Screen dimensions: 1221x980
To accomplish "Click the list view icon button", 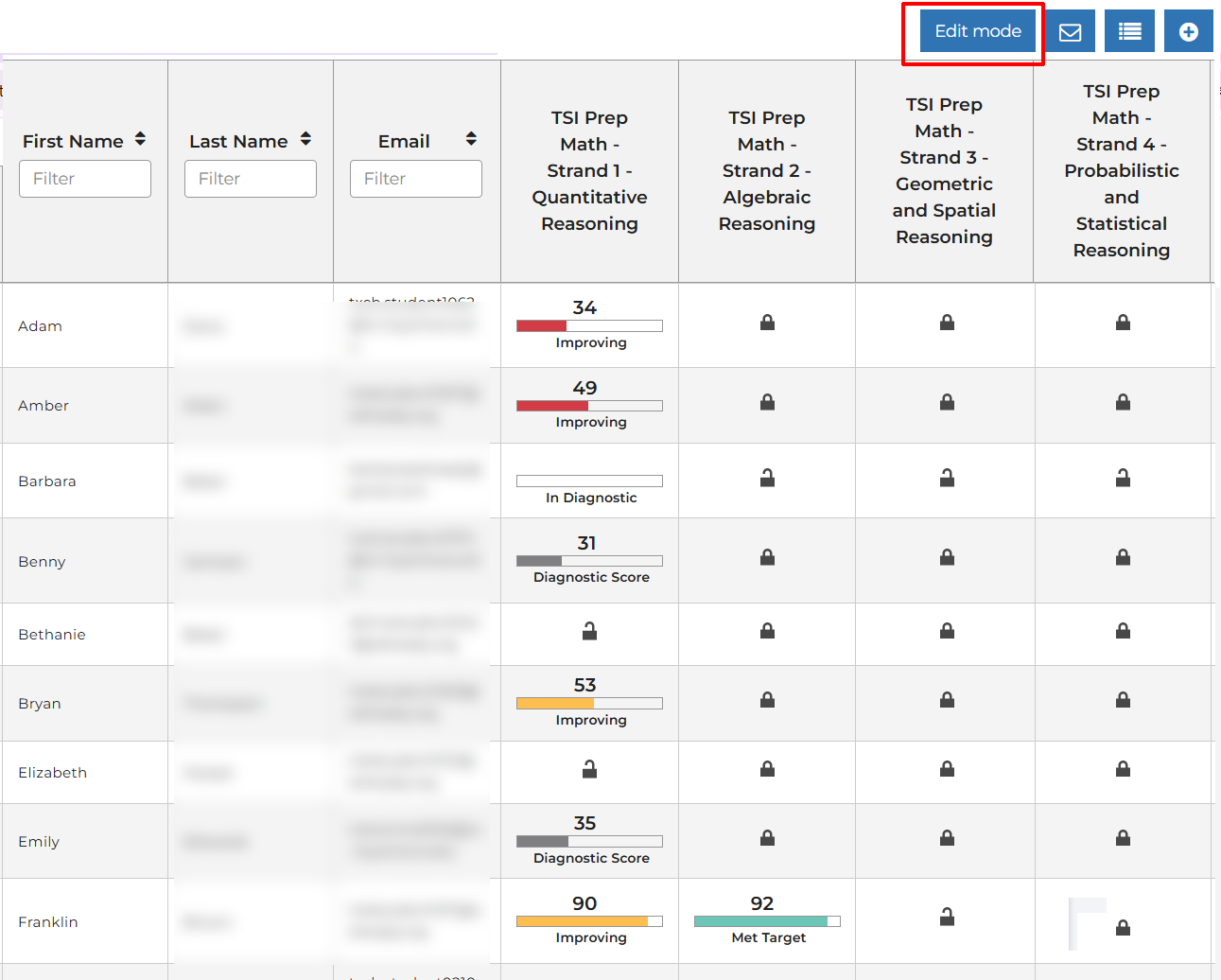I will (x=1129, y=31).
